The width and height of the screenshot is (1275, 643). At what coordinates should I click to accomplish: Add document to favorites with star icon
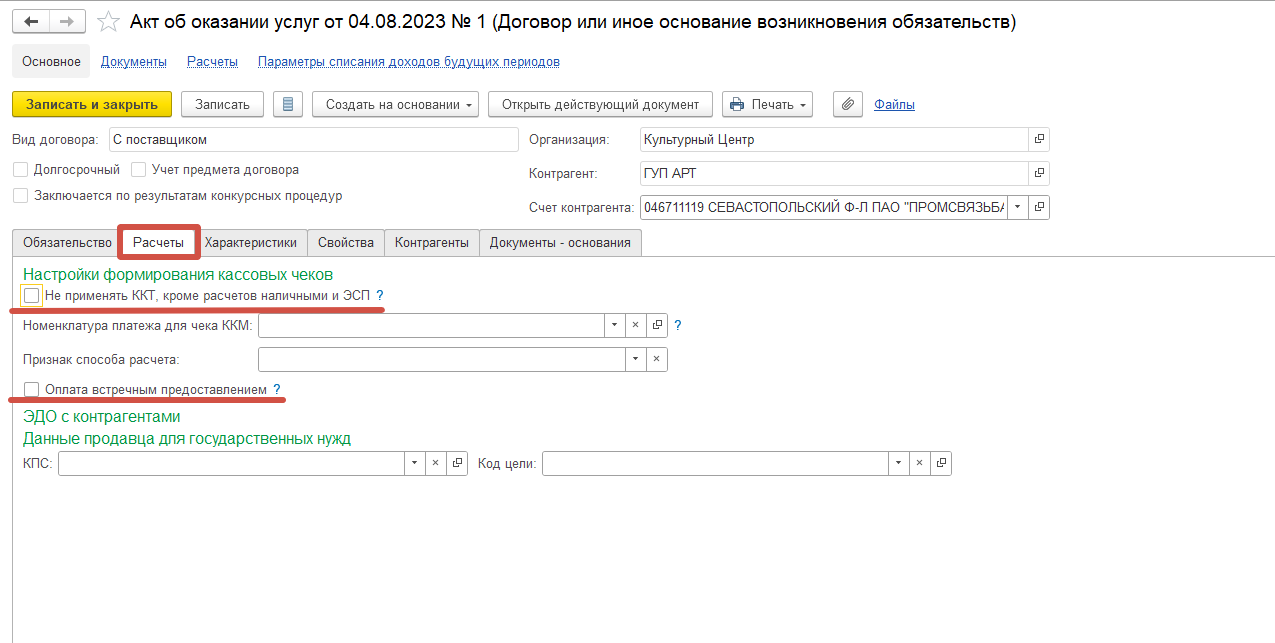(108, 21)
